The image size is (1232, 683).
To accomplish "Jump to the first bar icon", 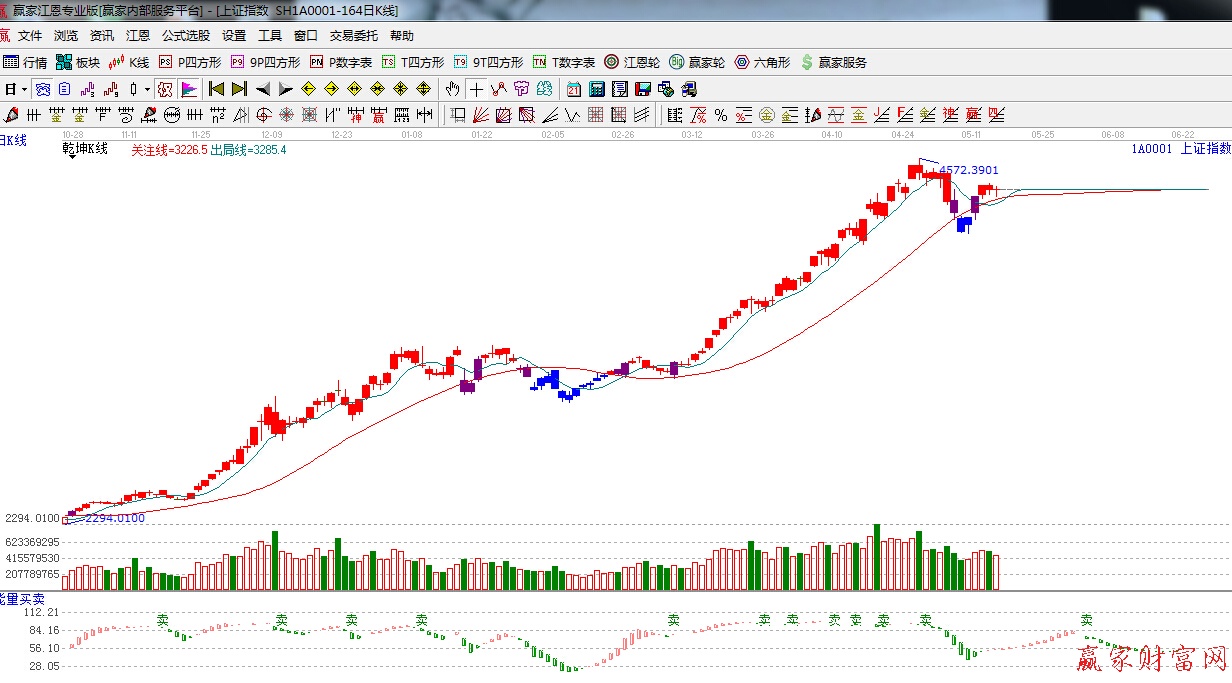I will [x=215, y=89].
